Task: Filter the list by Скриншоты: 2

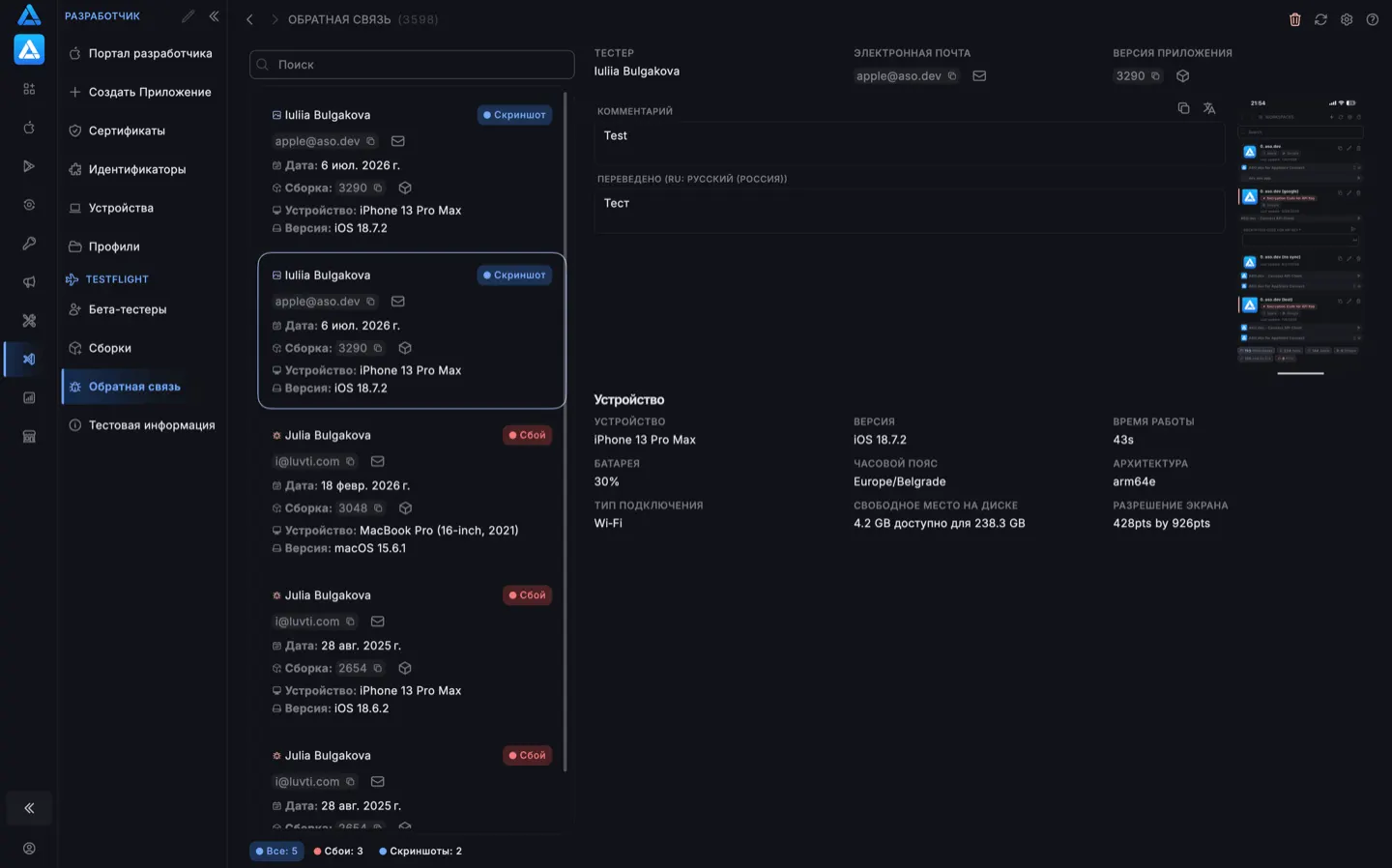Action: tap(420, 851)
